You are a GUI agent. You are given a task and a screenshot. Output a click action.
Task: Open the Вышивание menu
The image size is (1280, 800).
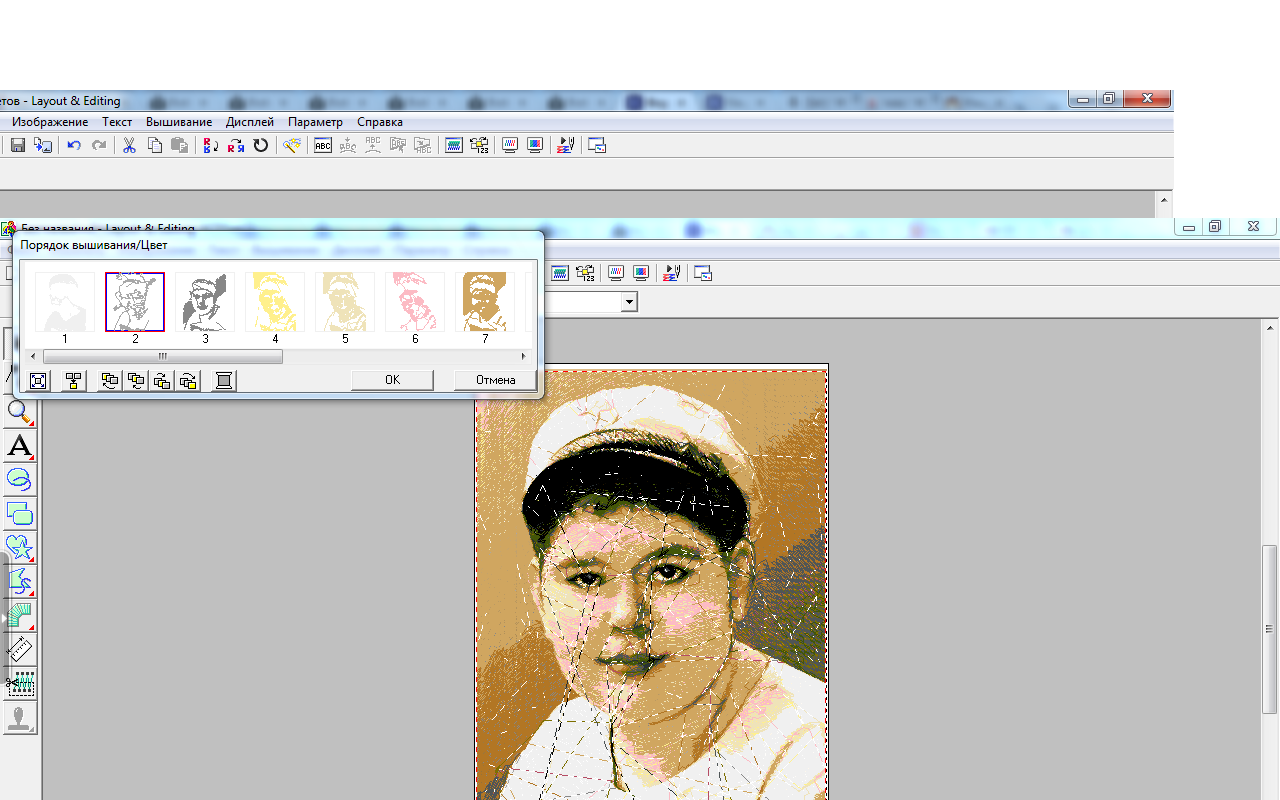[179, 122]
